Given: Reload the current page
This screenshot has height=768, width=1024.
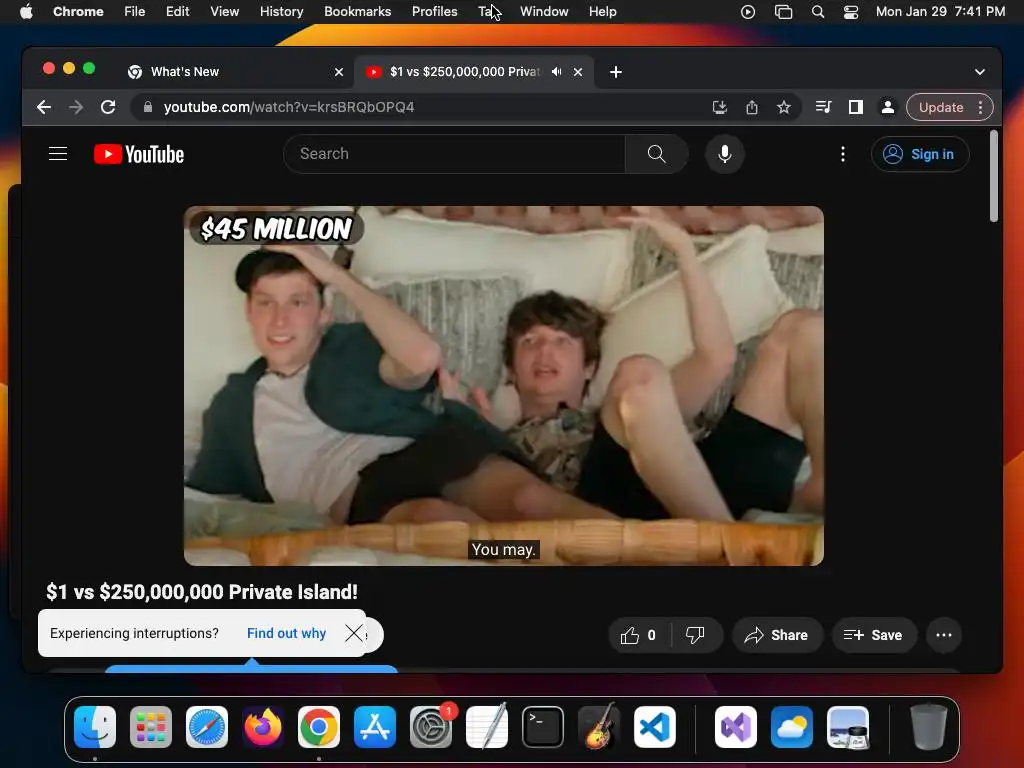Looking at the screenshot, I should click(x=108, y=107).
